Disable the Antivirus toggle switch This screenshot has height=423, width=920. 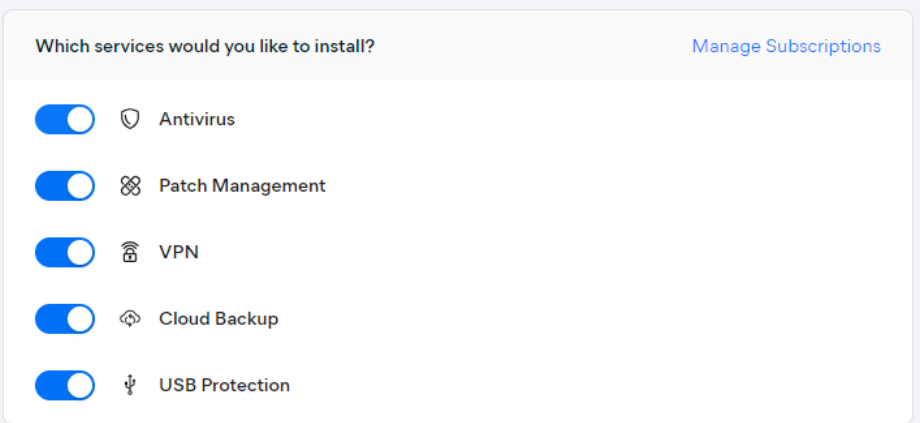coord(65,120)
